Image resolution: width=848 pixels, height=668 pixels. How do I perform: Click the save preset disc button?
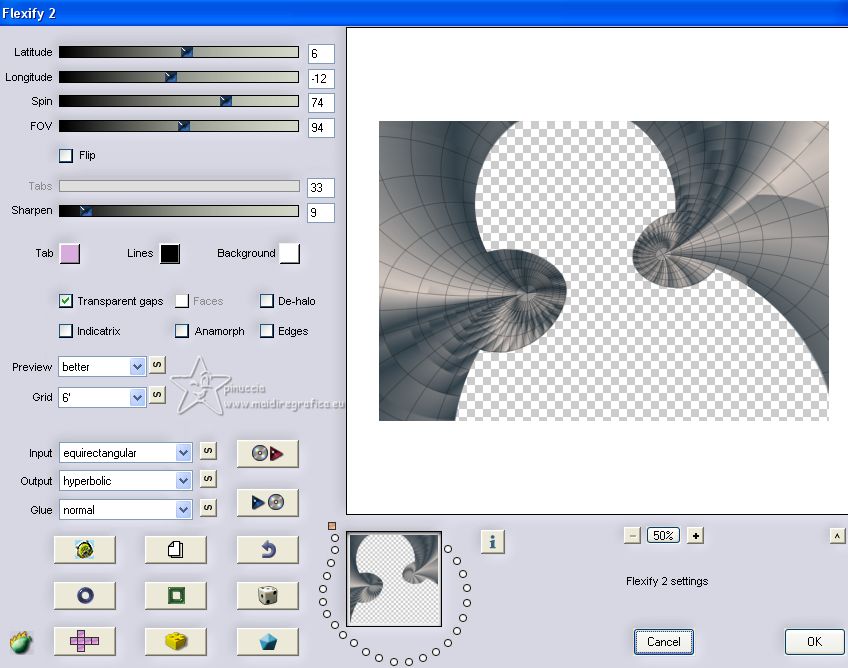268,502
